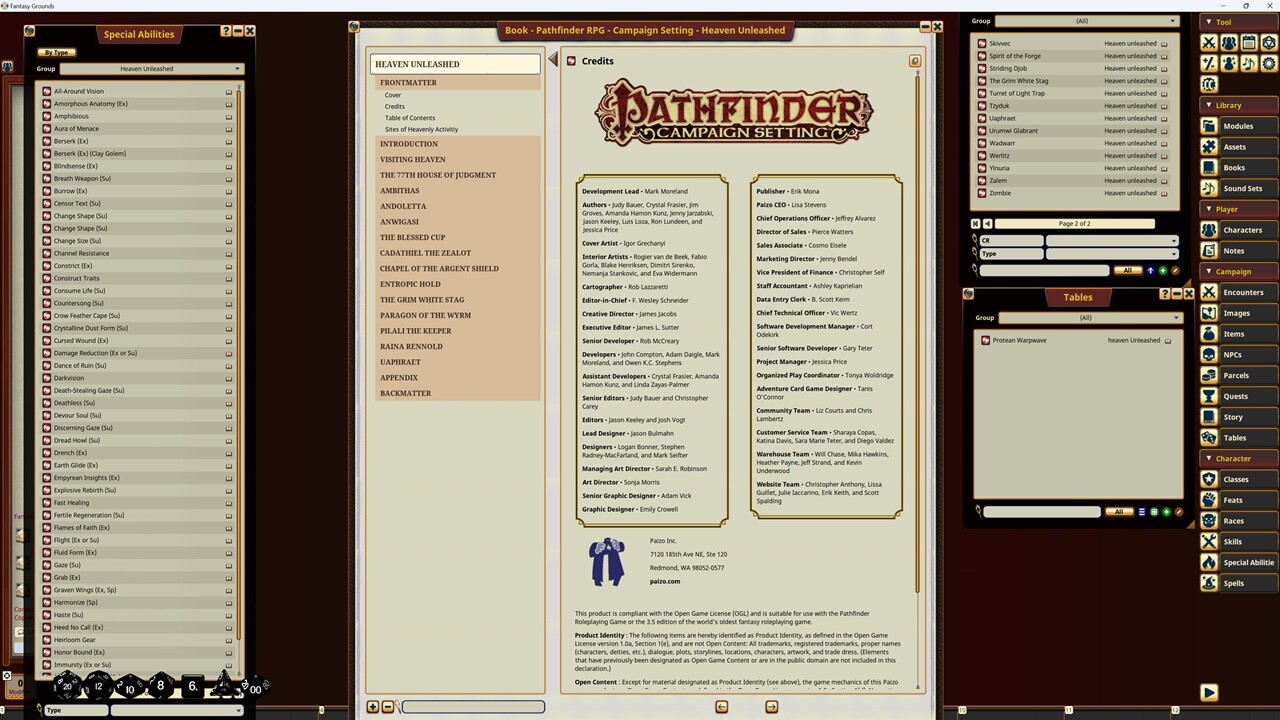Click the "All" filter button in the NPC panel
The image size is (1280, 720).
point(1128,270)
